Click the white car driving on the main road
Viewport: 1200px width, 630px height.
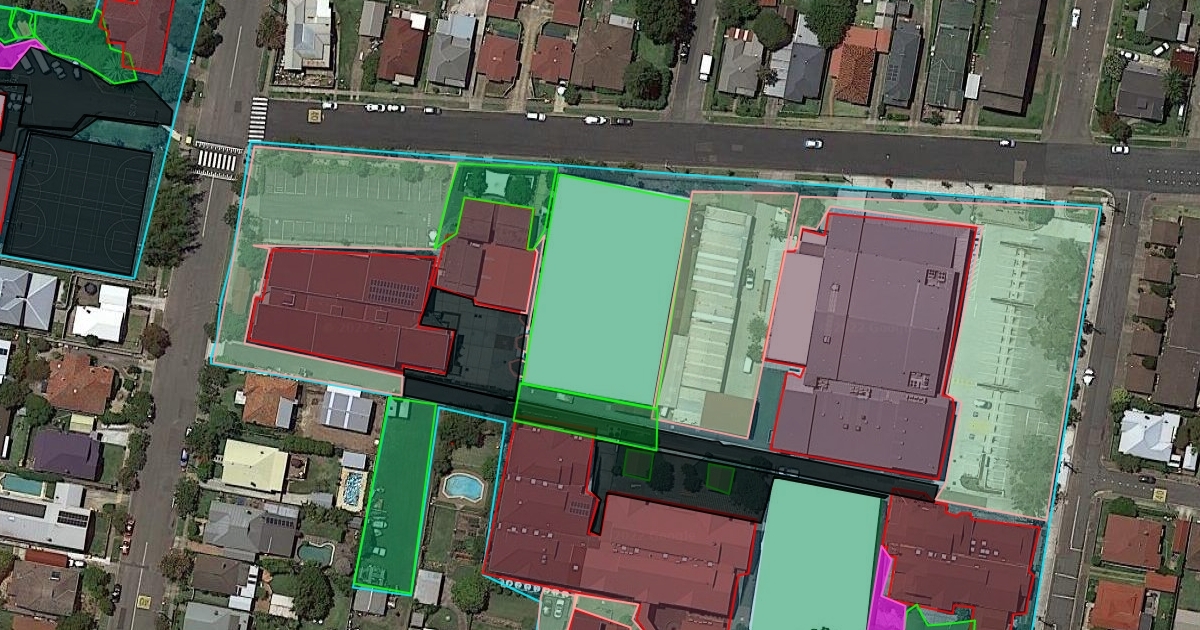coord(813,143)
